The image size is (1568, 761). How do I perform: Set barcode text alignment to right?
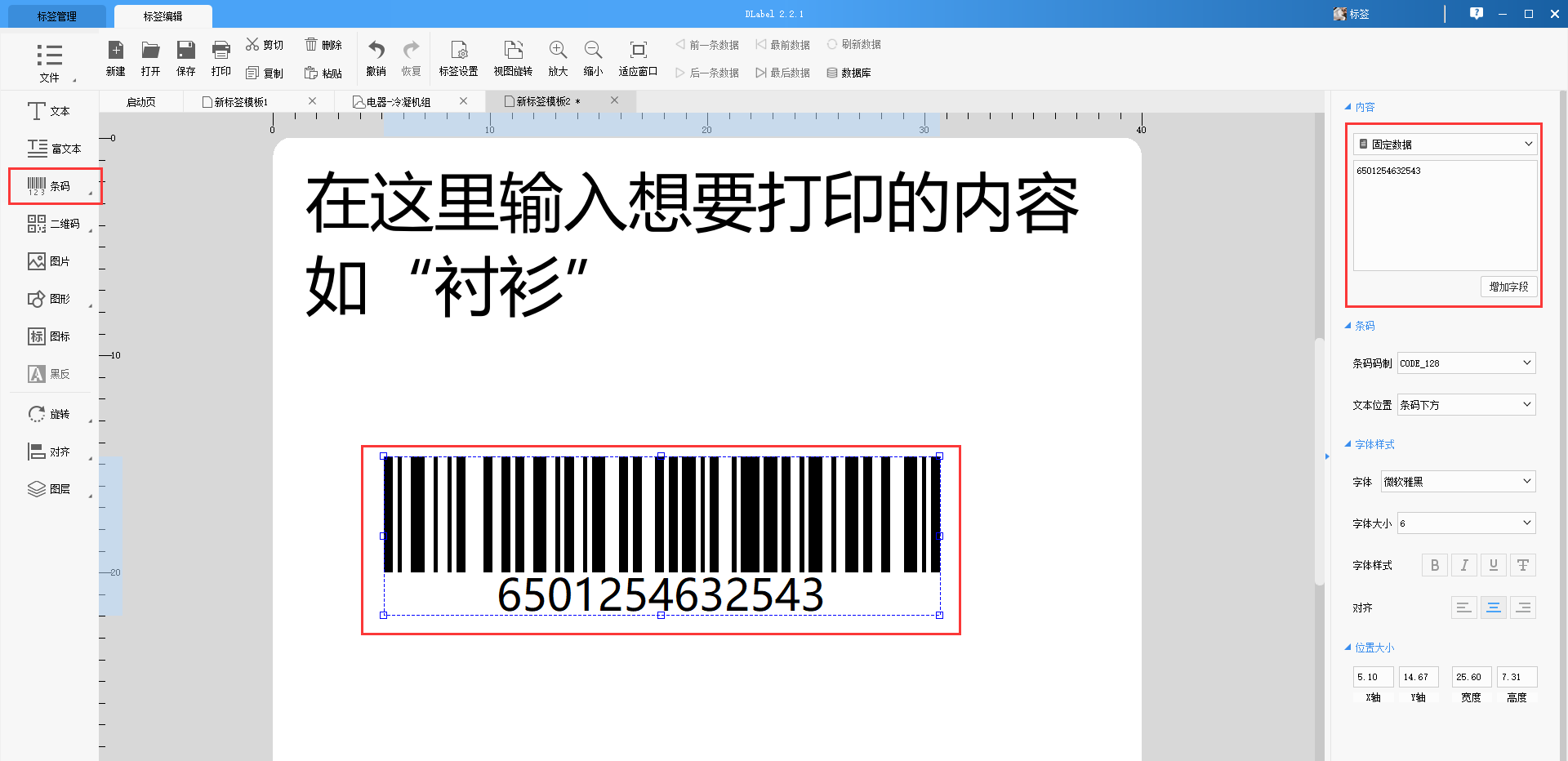tap(1523, 607)
